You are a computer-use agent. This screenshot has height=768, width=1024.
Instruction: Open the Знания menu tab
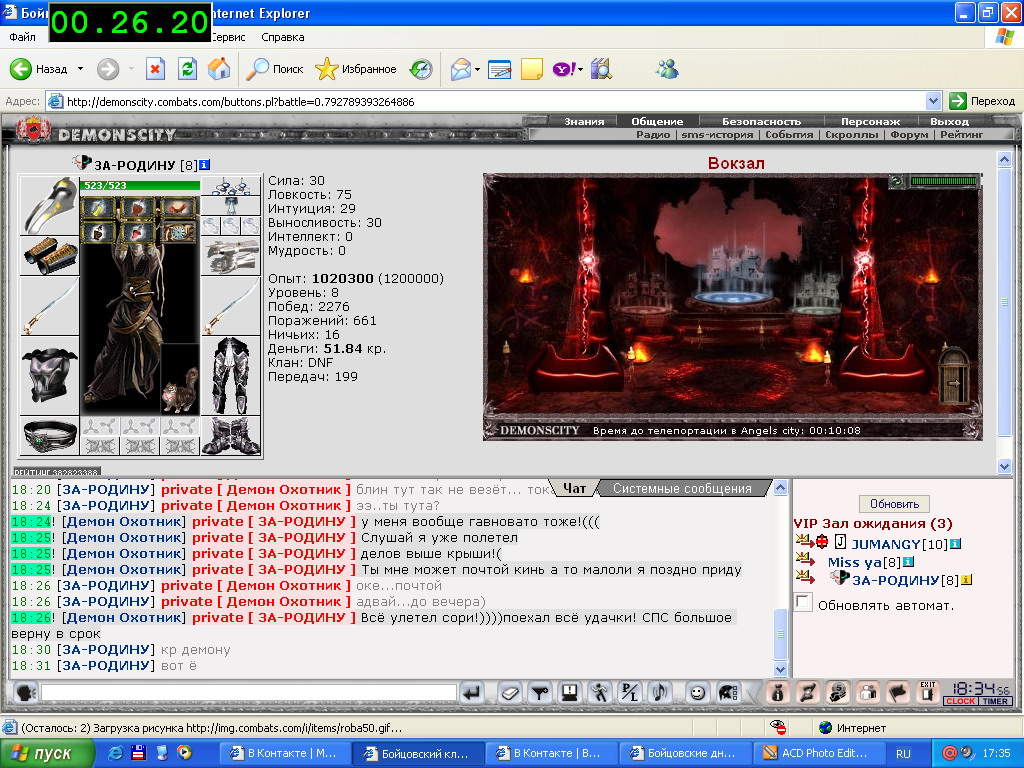(584, 121)
